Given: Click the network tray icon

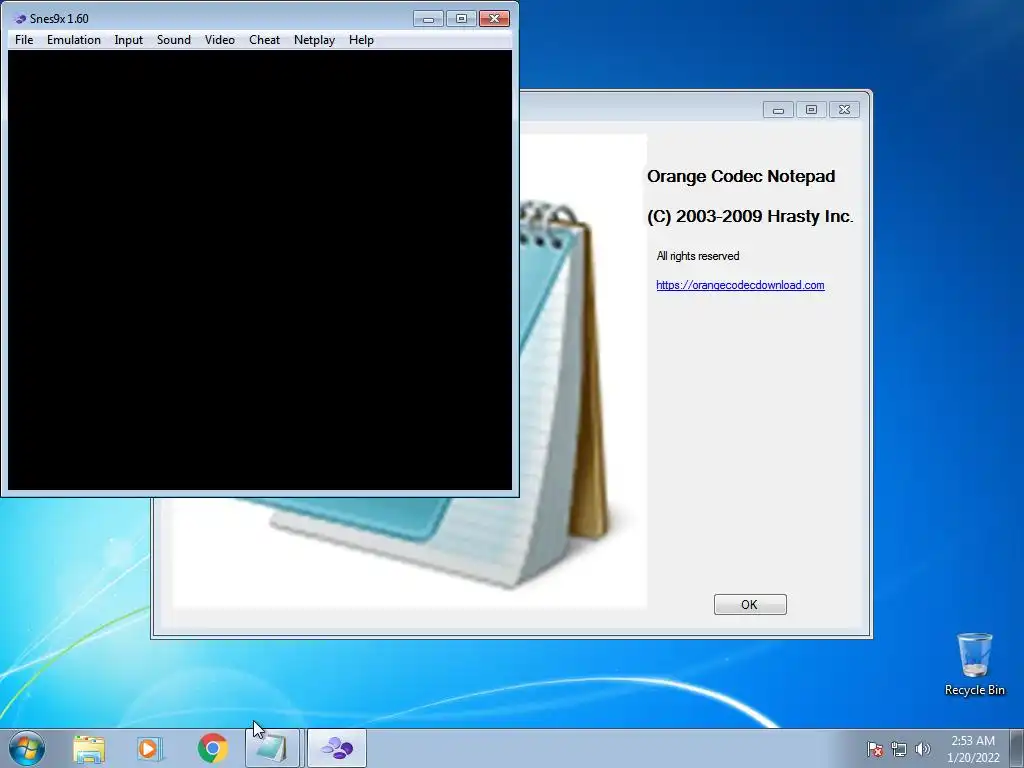Looking at the screenshot, I should (x=899, y=749).
